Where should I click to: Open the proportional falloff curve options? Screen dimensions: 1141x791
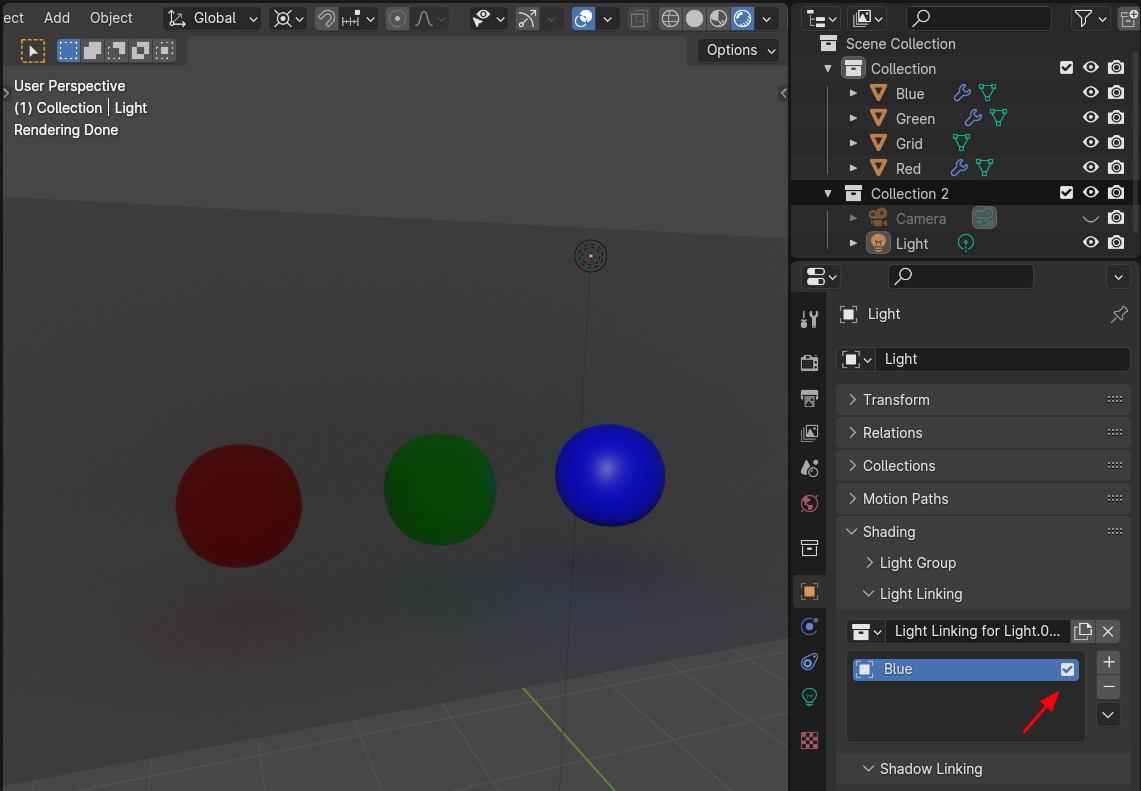click(x=430, y=18)
